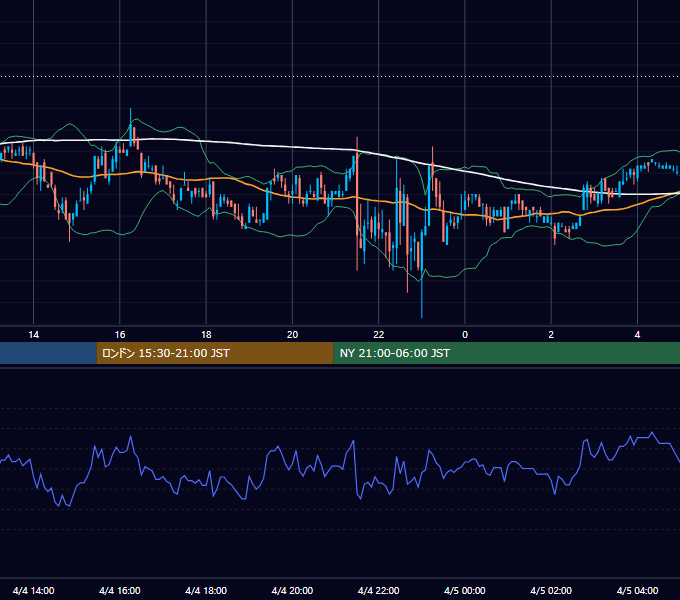
Task: Click the 4/4 14:00 date label
Action: coord(33,590)
